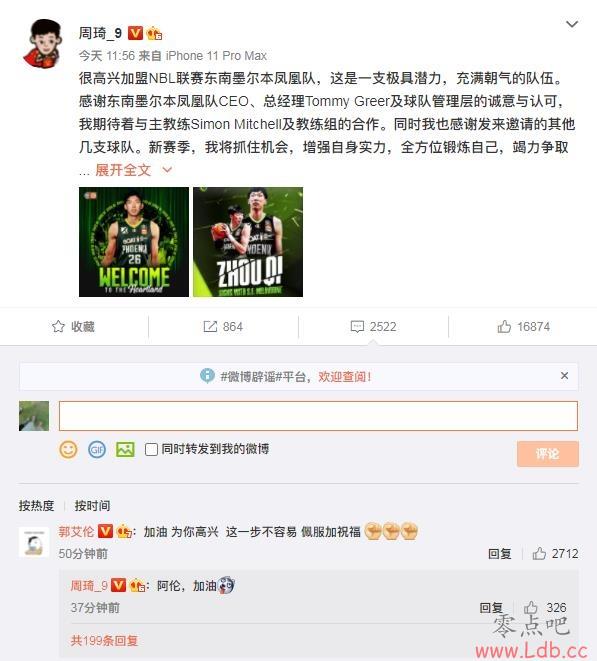The image size is (597, 661).
Task: Sort comments by 按热度
Action: pyautogui.click(x=36, y=505)
